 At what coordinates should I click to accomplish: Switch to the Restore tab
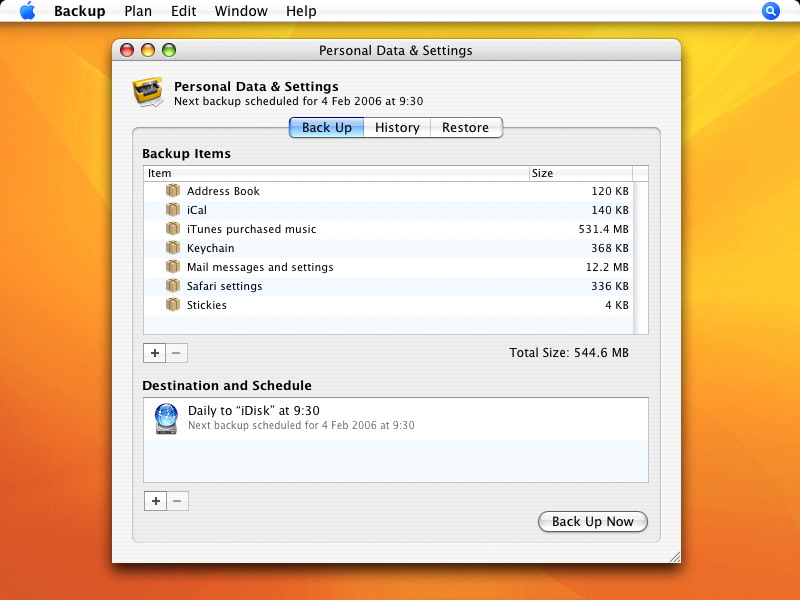point(465,127)
